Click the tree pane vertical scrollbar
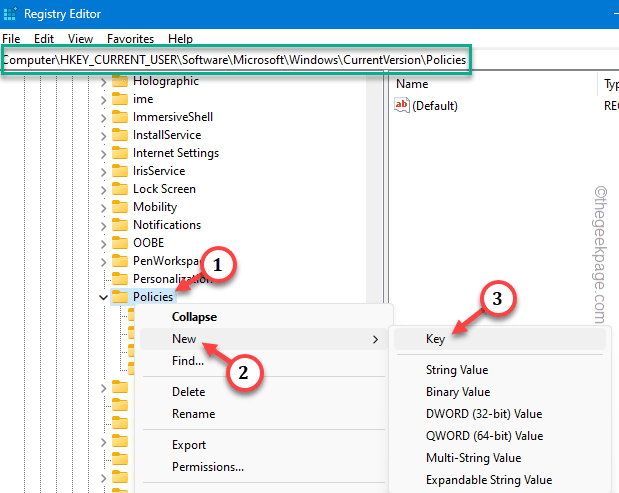Viewport: 619px width, 493px height. (374, 186)
